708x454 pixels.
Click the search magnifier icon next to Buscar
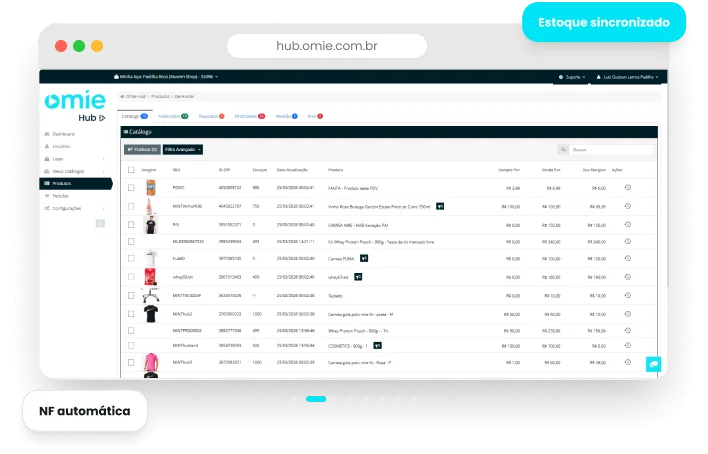[563, 149]
